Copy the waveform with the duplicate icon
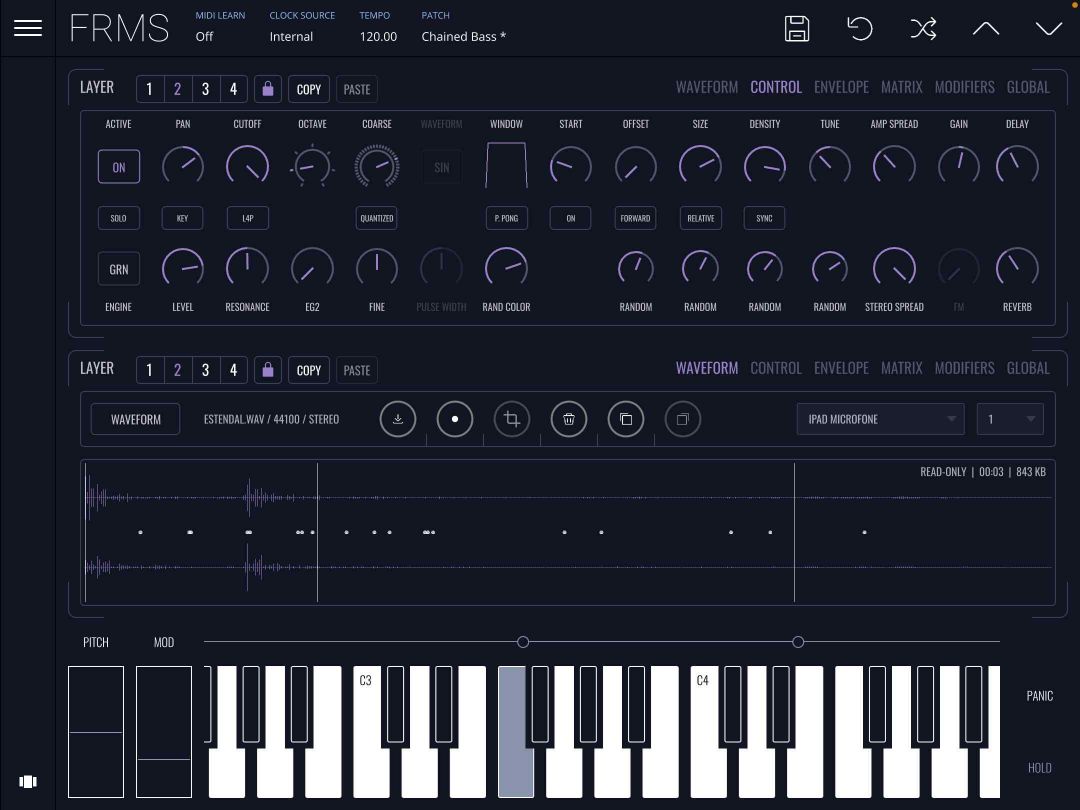Viewport: 1080px width, 810px height. tap(626, 419)
